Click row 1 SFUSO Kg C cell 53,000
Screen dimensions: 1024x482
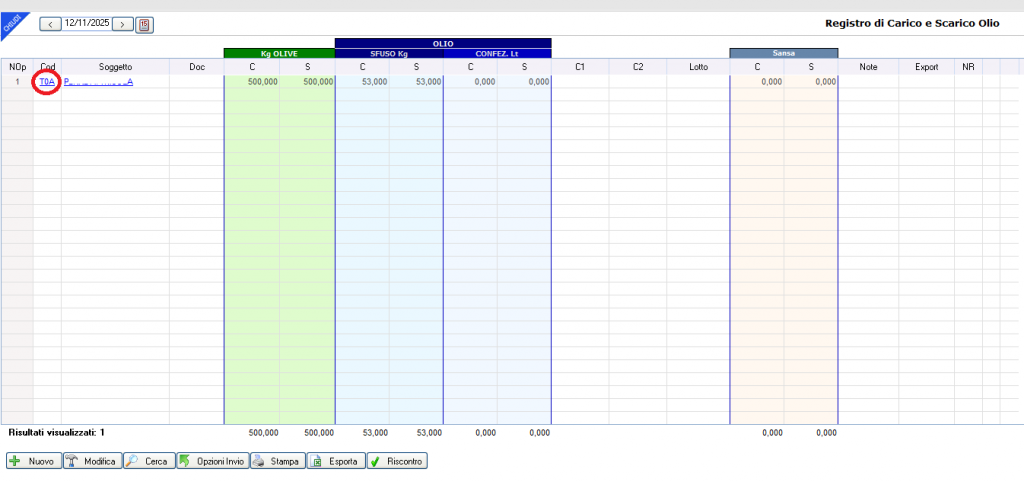tap(362, 82)
